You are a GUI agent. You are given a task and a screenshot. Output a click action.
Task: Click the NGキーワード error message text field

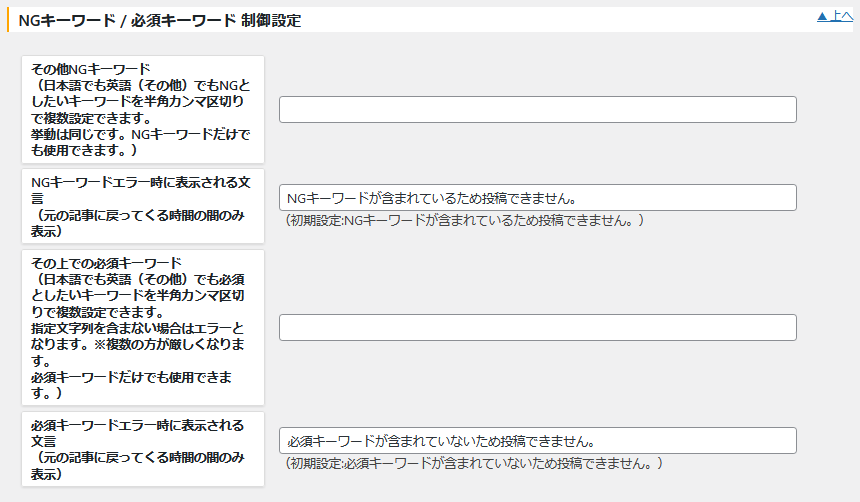pos(537,198)
